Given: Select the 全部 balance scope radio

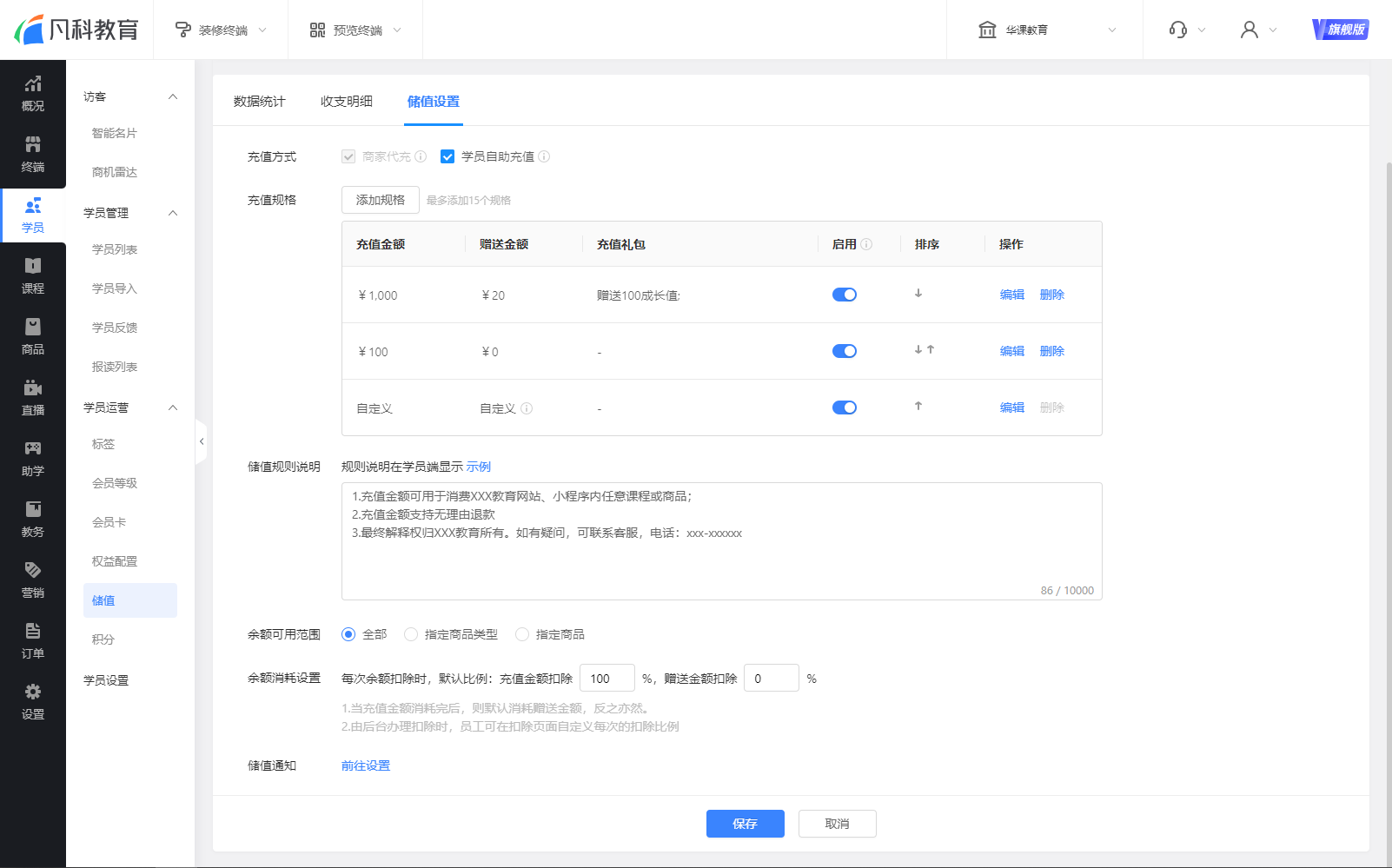Looking at the screenshot, I should click(x=348, y=634).
